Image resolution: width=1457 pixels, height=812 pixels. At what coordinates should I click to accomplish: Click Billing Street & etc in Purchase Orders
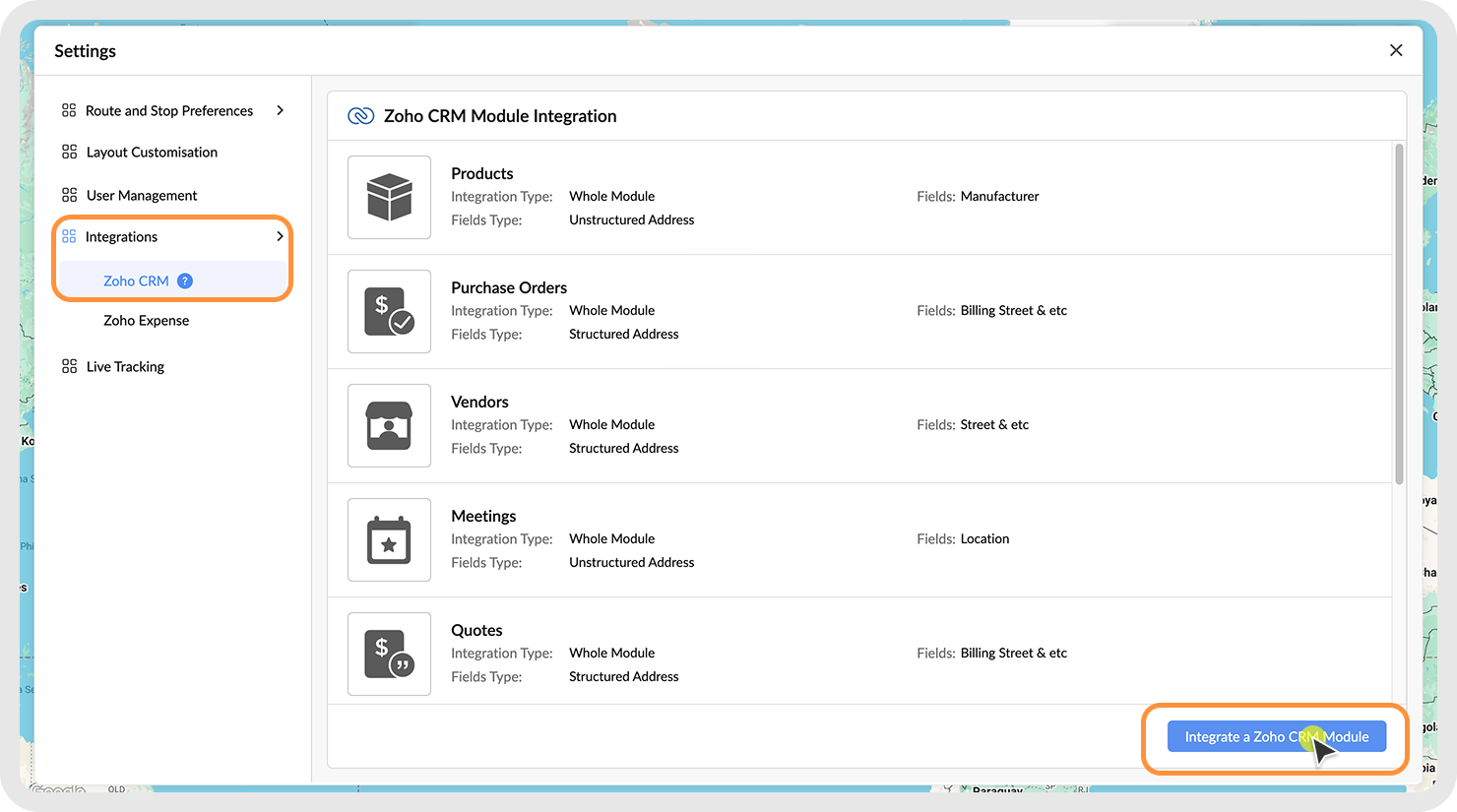click(x=1014, y=311)
